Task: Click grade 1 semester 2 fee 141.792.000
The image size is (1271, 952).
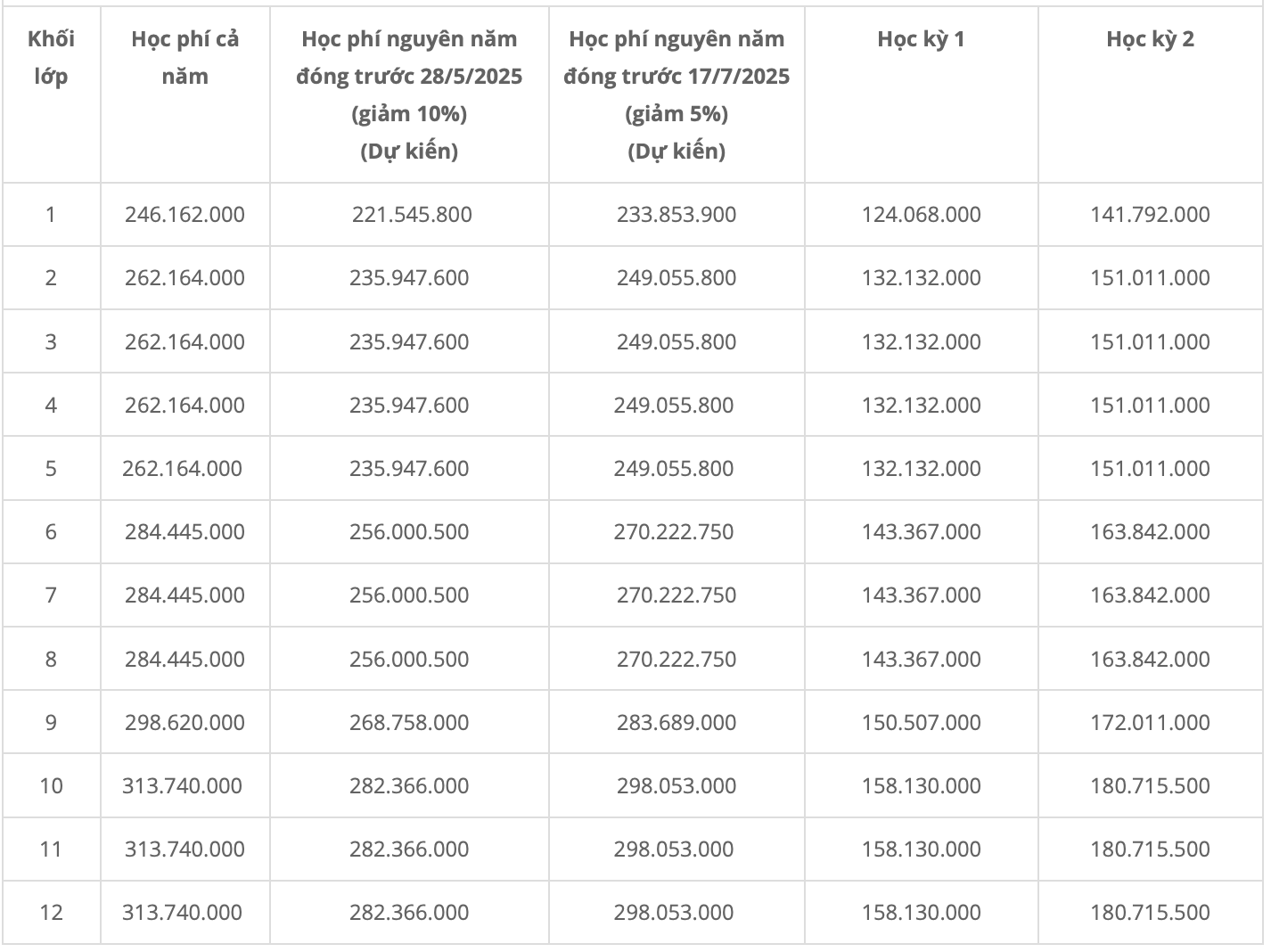Action: pos(1150,215)
